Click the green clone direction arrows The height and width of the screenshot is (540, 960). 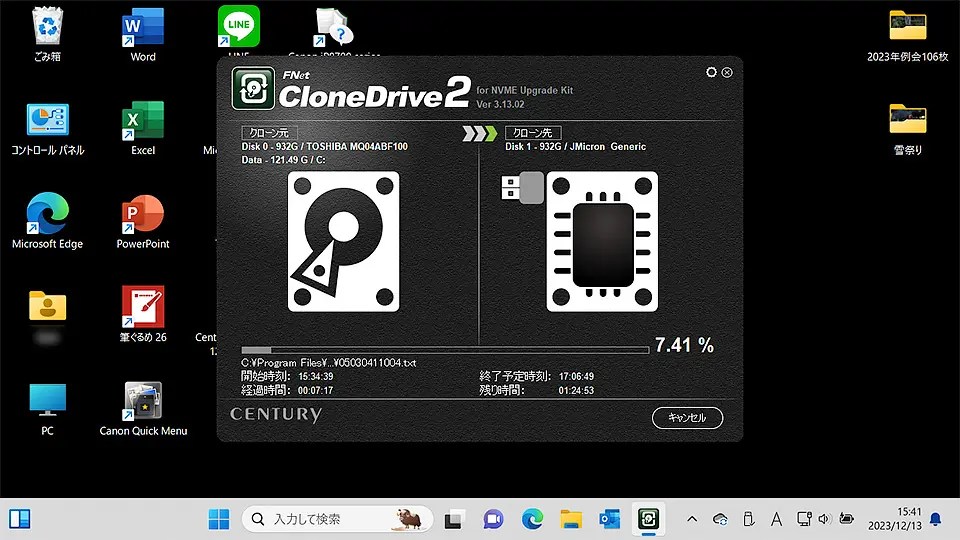point(479,133)
